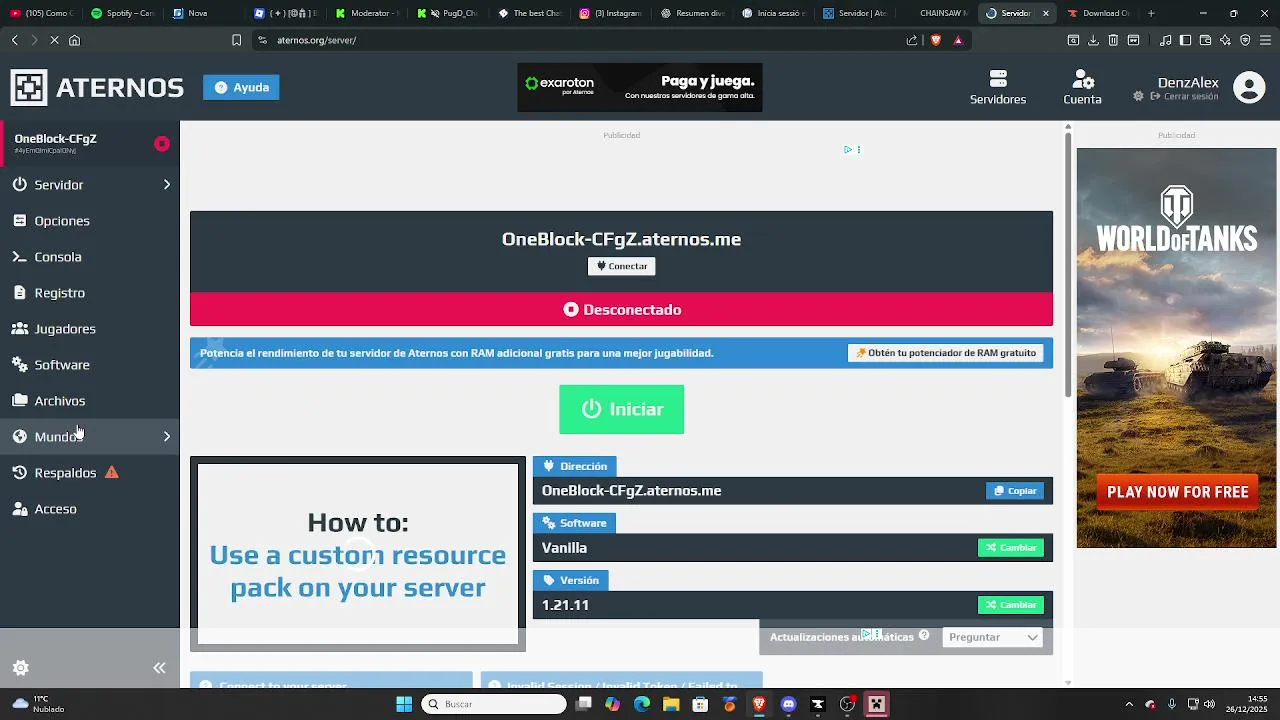Click the Cerrar sesión link
1280x720 pixels.
1184,97
